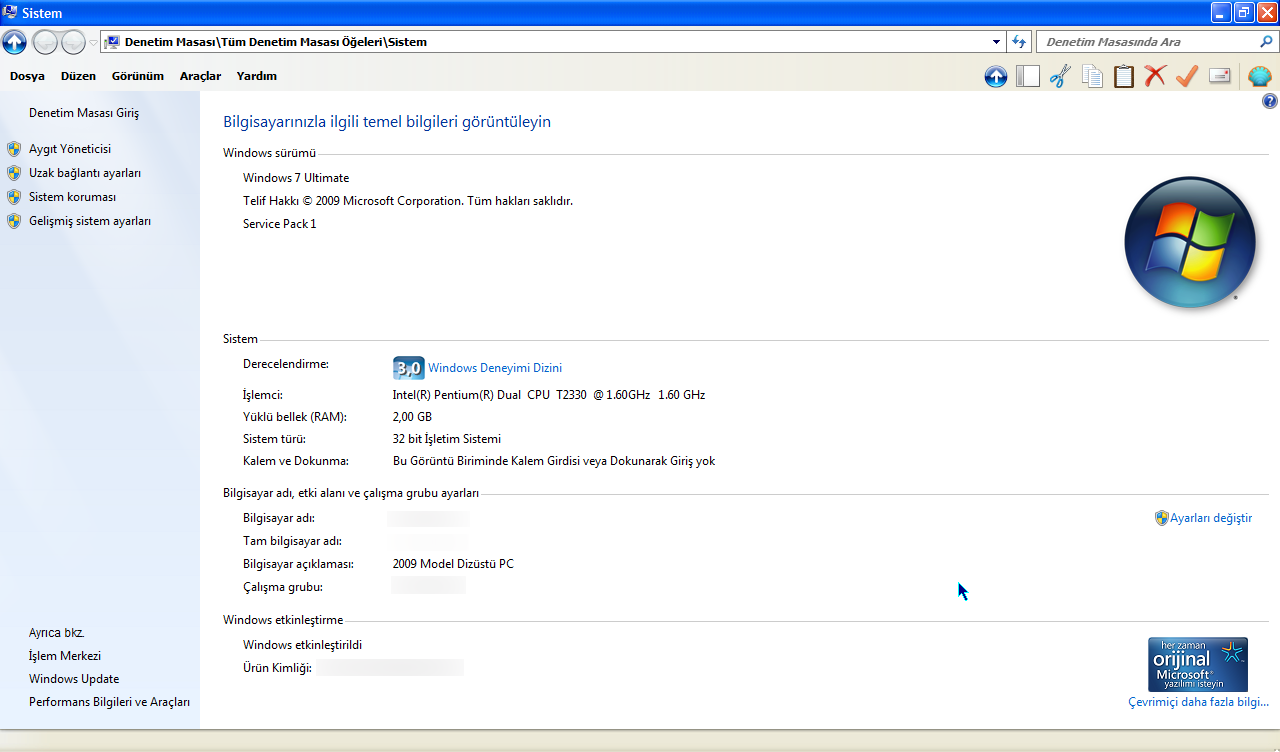The width and height of the screenshot is (1280, 752).
Task: Click the envelope mail icon in toolbar
Action: pos(1220,76)
